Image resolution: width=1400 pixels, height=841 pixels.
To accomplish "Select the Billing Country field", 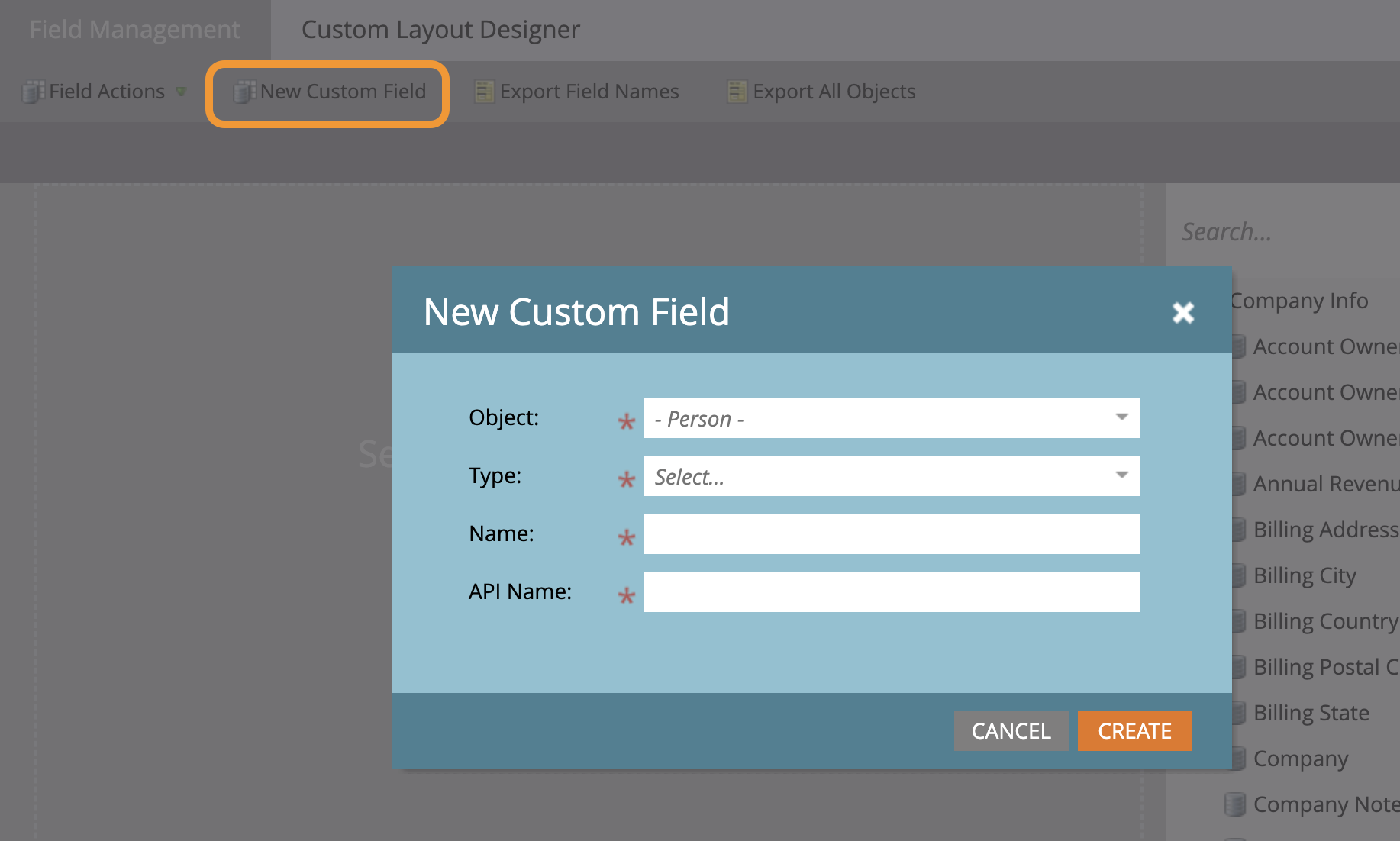I will click(1326, 621).
